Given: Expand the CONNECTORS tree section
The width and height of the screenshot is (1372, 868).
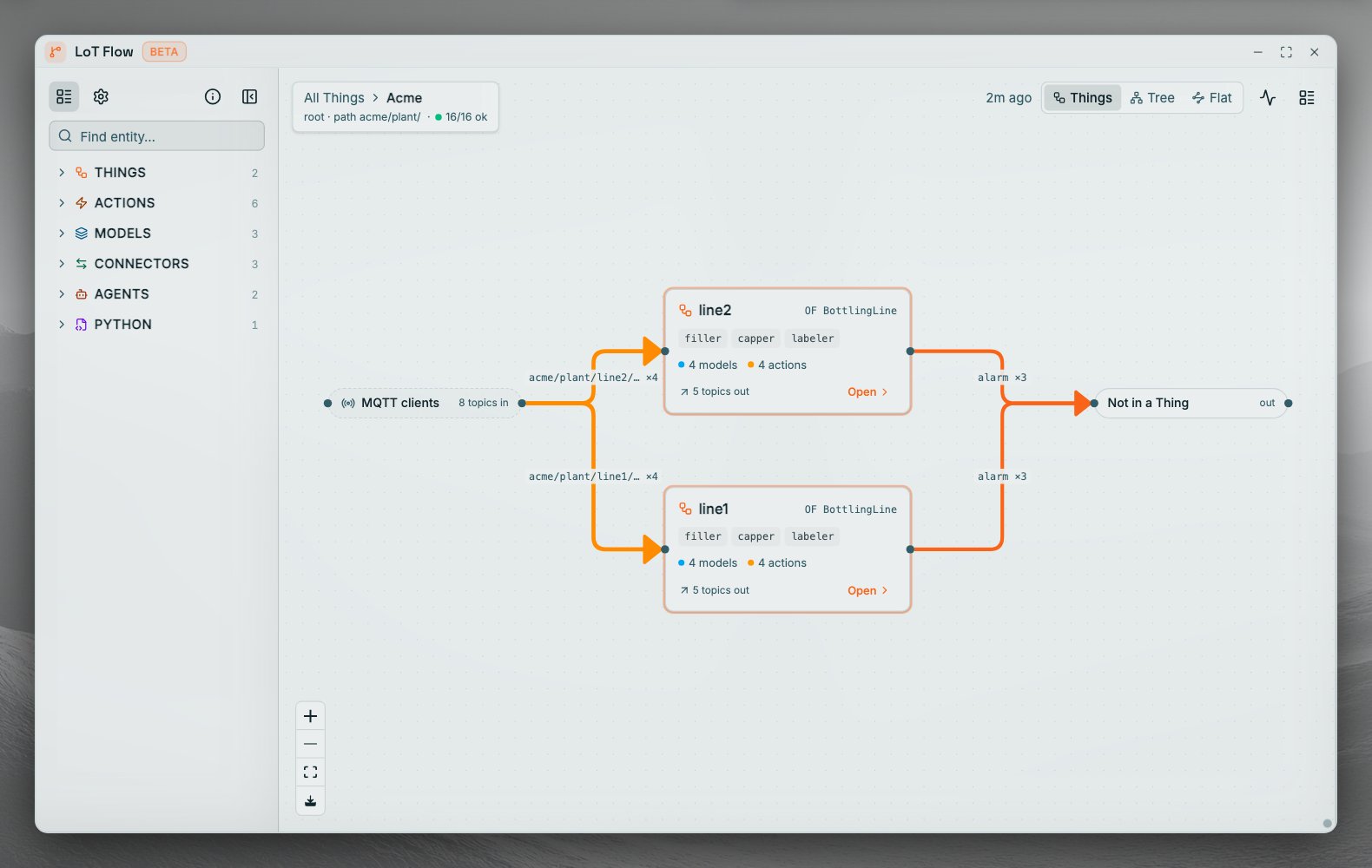Looking at the screenshot, I should [62, 264].
